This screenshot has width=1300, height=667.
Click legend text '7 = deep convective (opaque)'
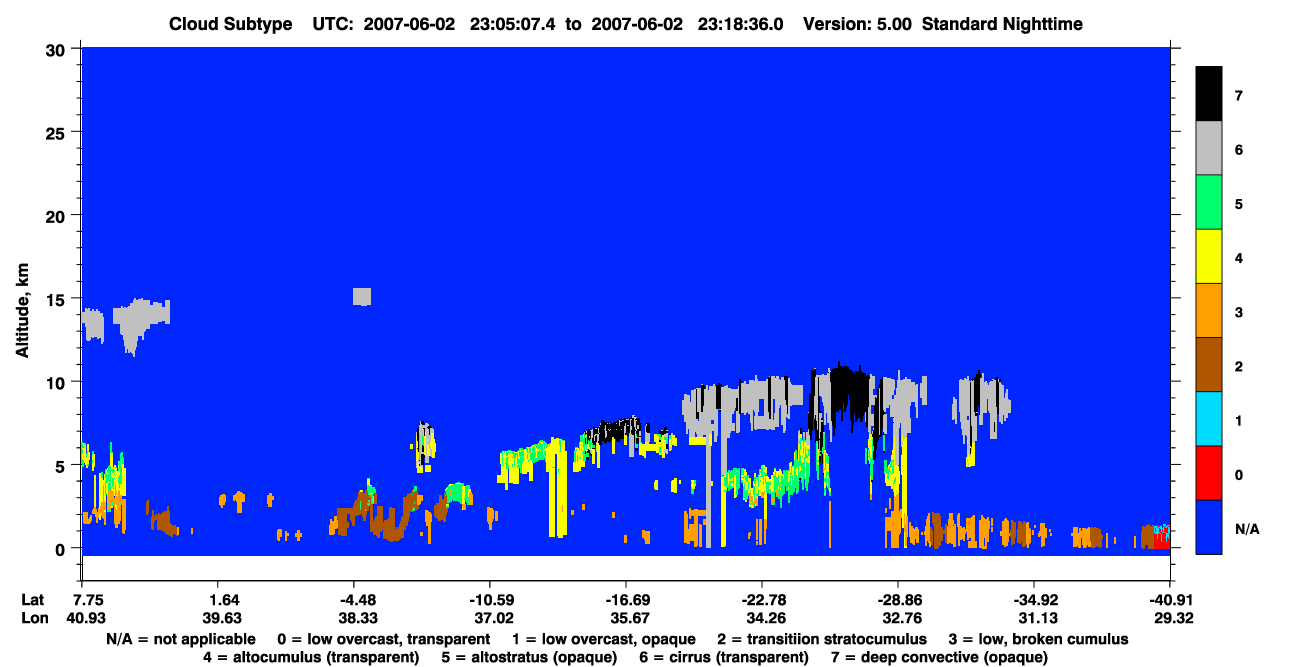point(940,657)
